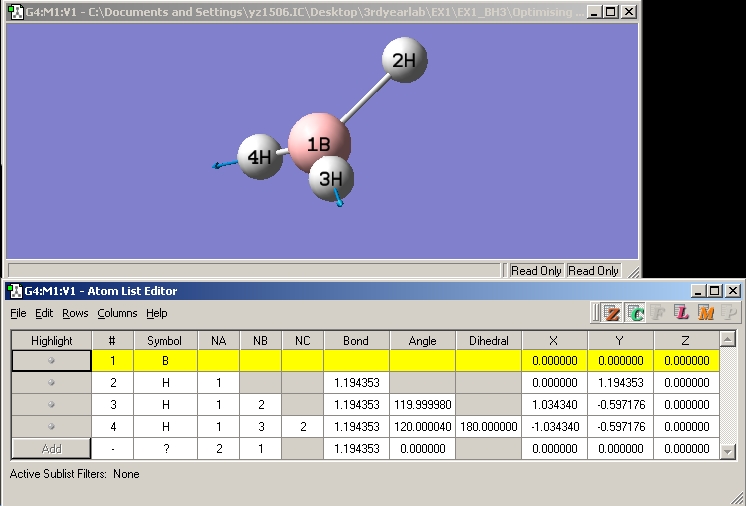The width and height of the screenshot is (746, 506).
Task: Click the NA column header
Action: point(218,341)
